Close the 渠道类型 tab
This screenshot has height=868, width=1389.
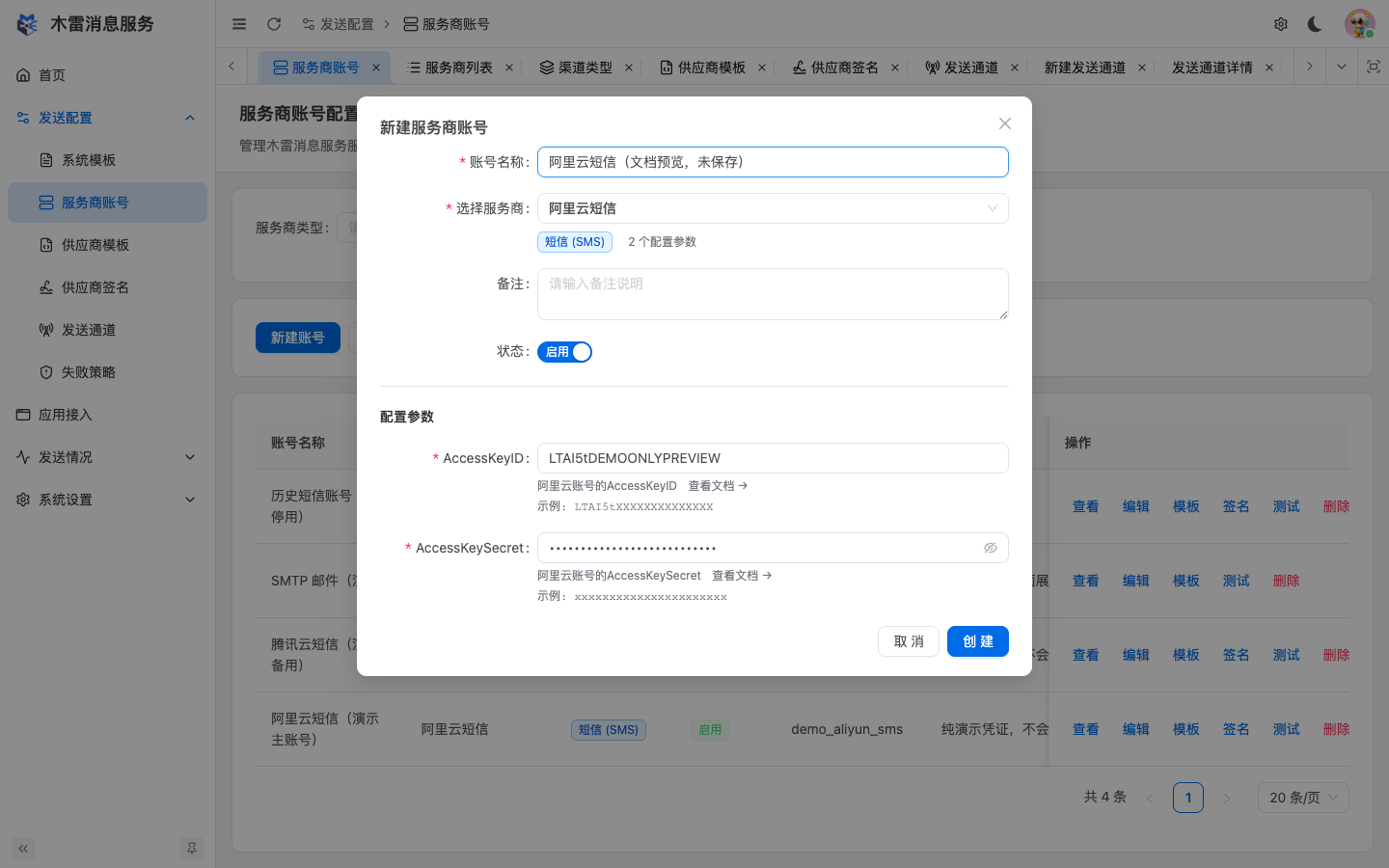(x=629, y=68)
